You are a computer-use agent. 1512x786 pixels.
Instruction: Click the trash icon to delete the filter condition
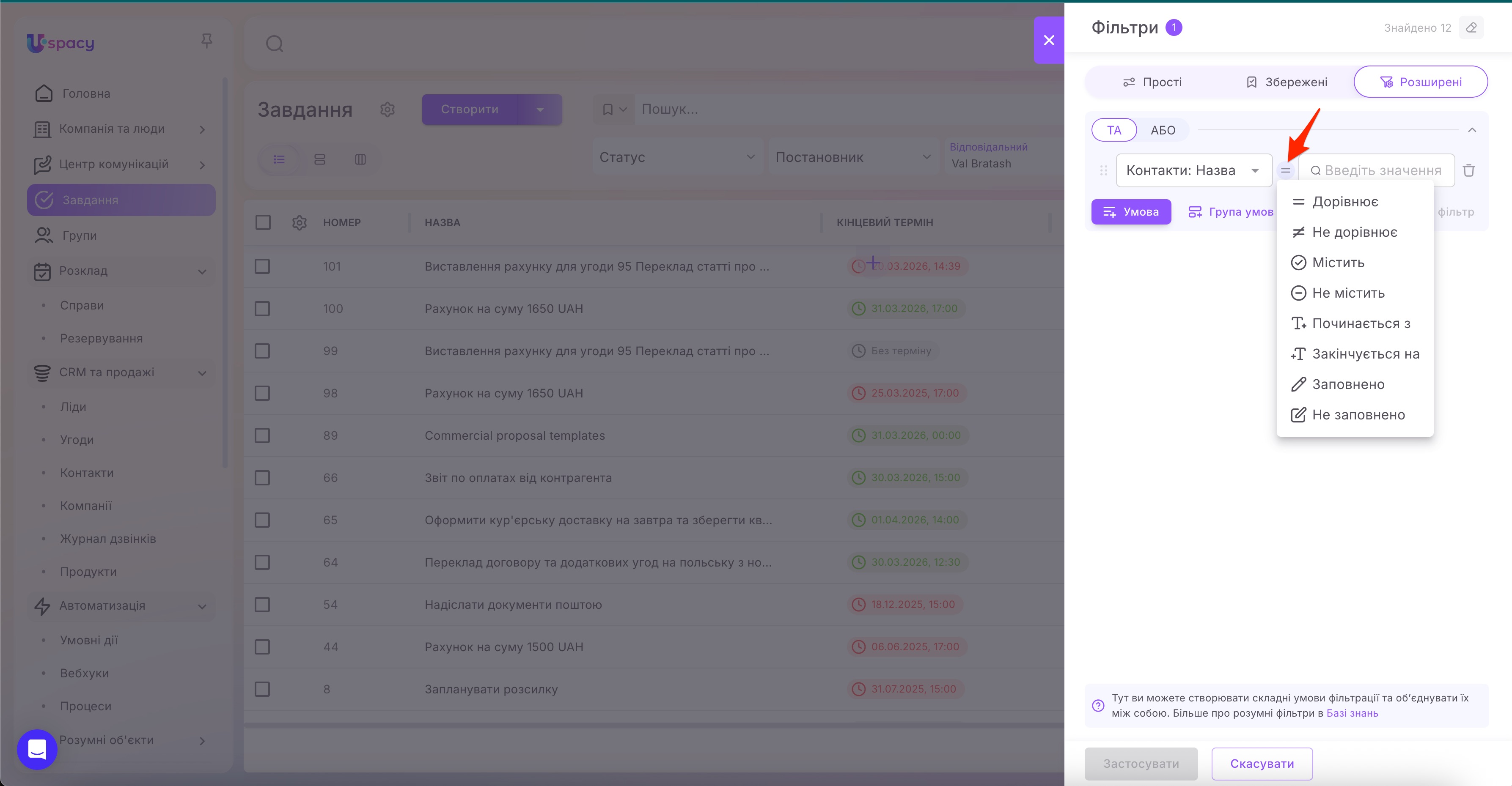tap(1468, 170)
